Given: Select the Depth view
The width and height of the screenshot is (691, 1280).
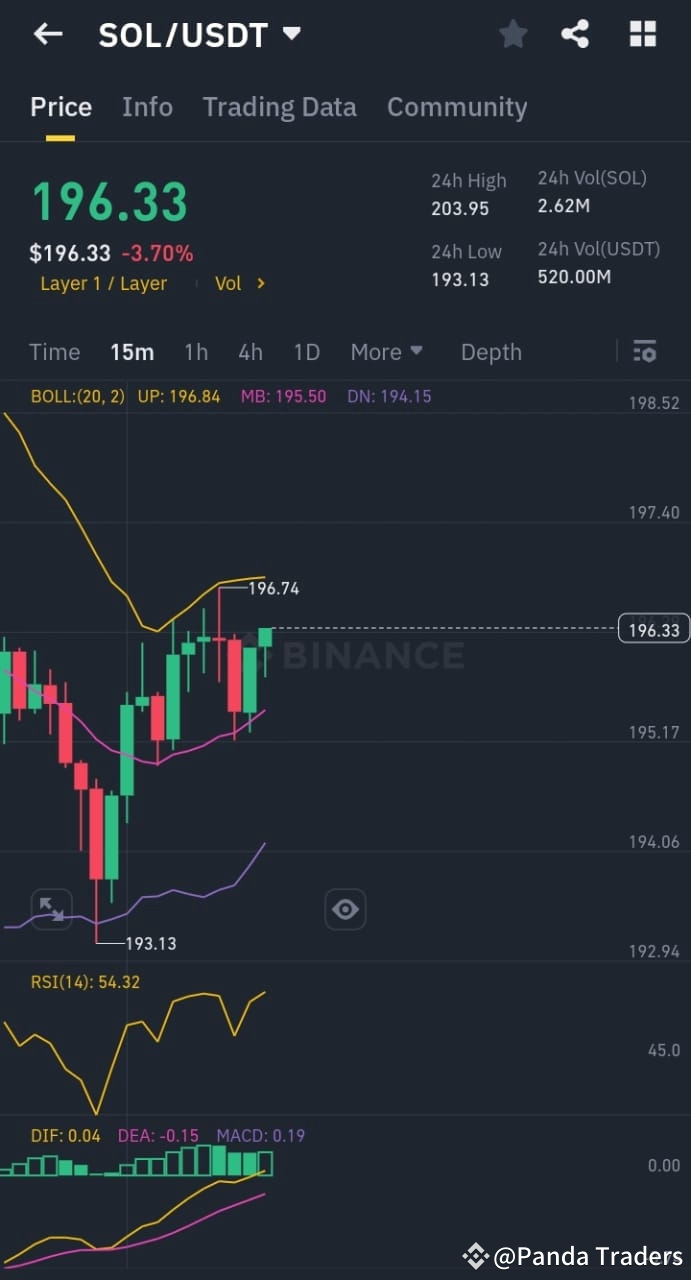Looking at the screenshot, I should pos(491,351).
